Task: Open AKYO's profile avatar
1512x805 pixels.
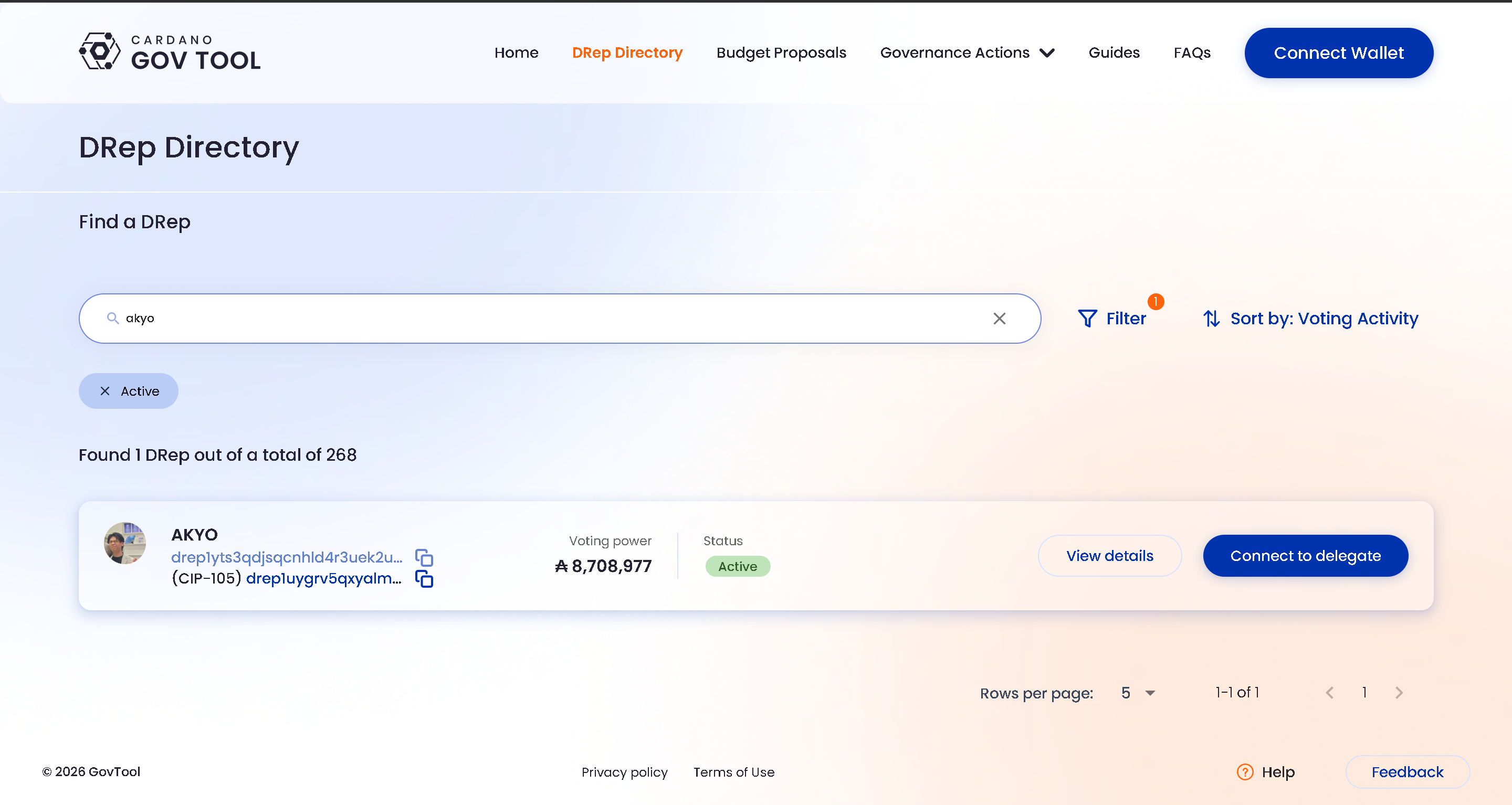Action: [x=124, y=543]
